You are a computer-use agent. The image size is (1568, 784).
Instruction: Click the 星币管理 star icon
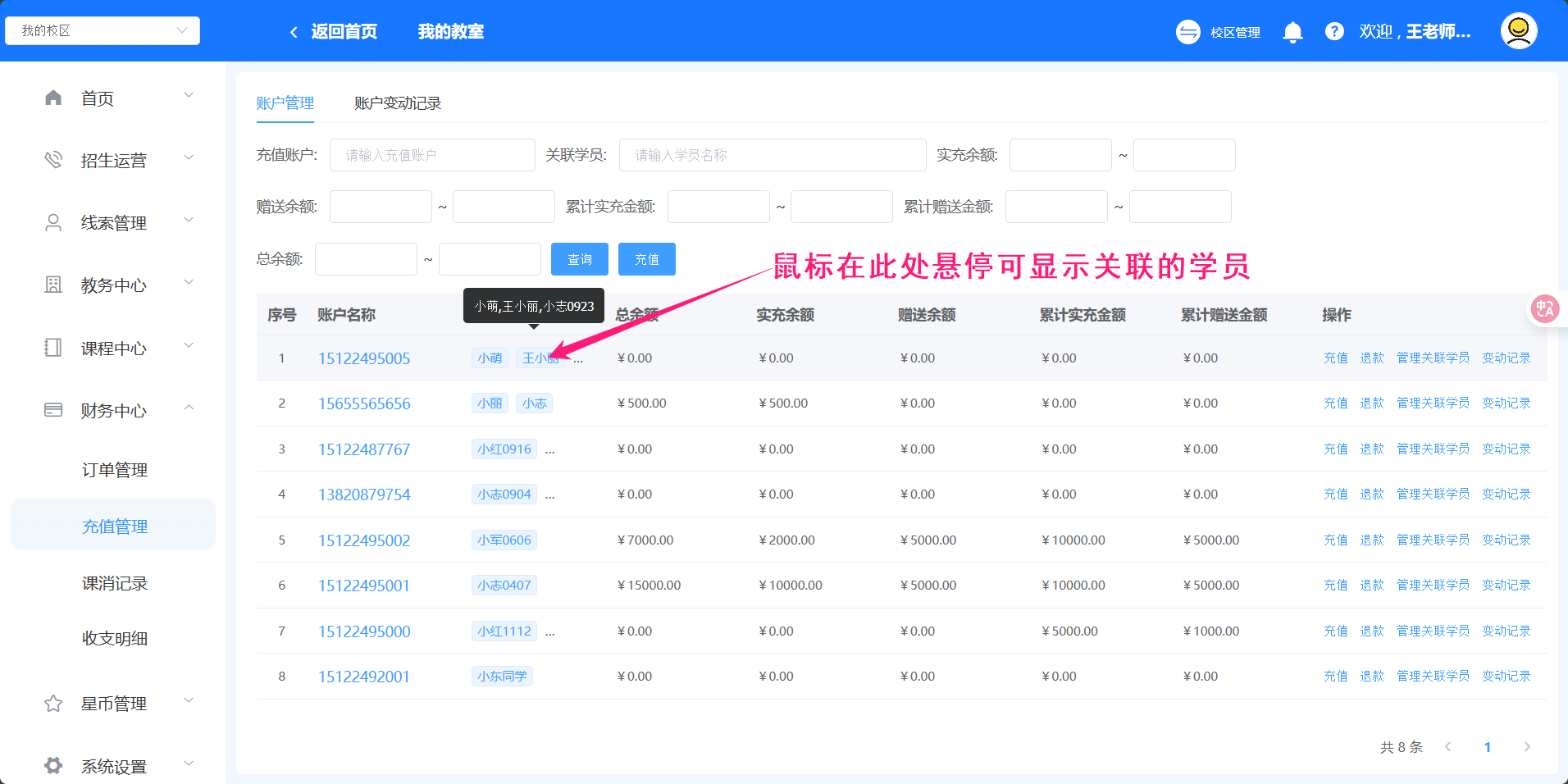53,704
